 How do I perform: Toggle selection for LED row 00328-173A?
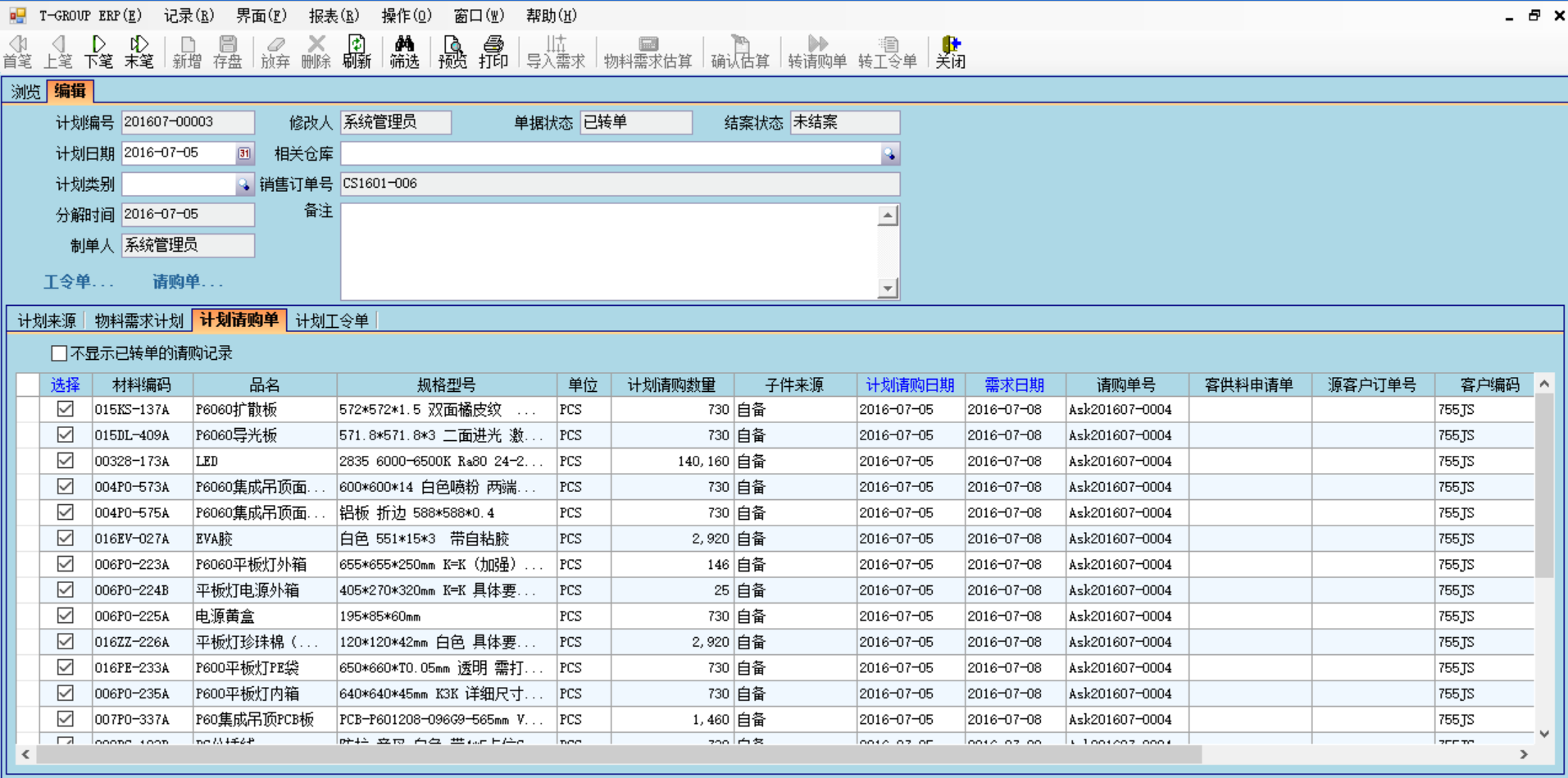pyautogui.click(x=66, y=461)
